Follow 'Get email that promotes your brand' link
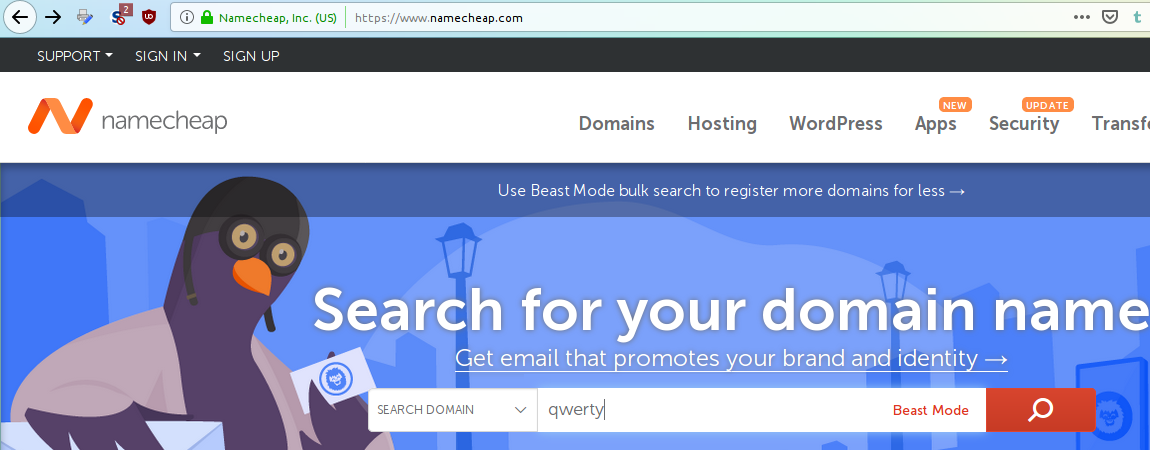The height and width of the screenshot is (450, 1150). 731,358
